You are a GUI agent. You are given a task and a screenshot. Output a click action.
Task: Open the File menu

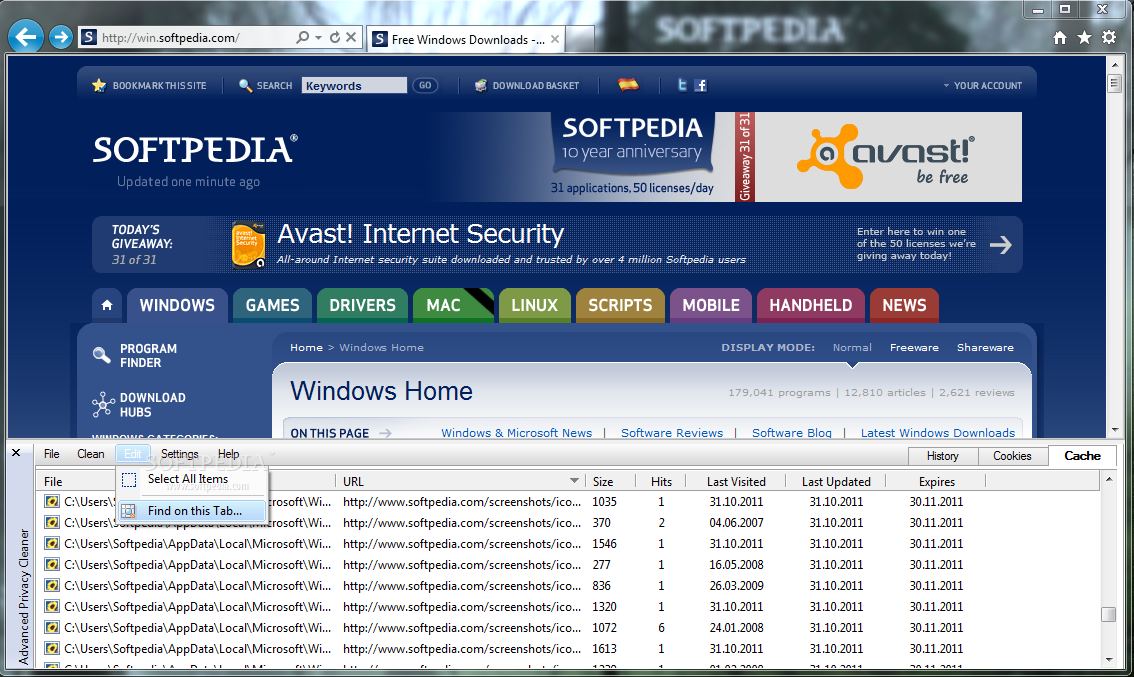pyautogui.click(x=51, y=454)
